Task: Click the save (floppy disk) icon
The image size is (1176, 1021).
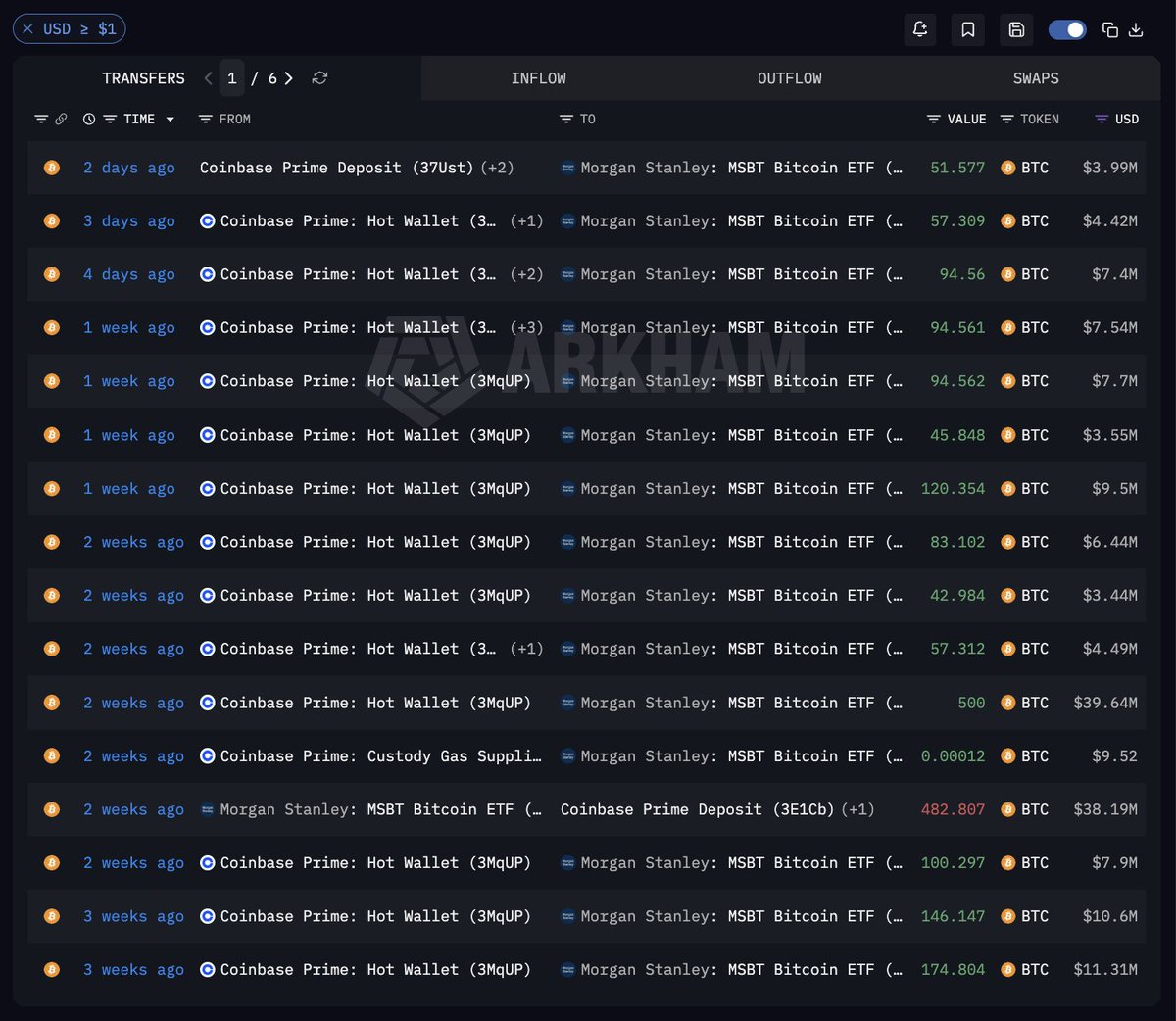Action: [x=1016, y=29]
